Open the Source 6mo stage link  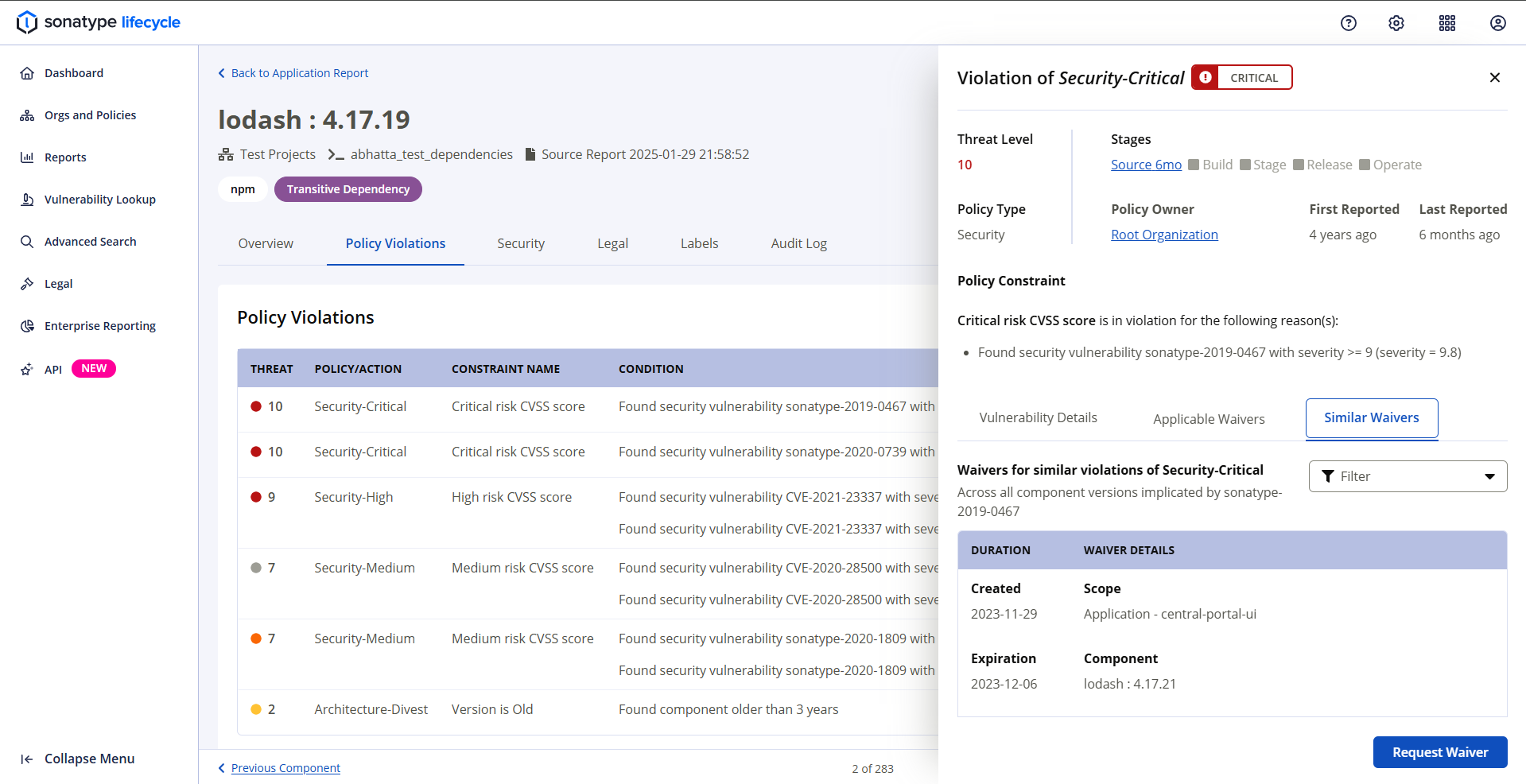coord(1146,165)
